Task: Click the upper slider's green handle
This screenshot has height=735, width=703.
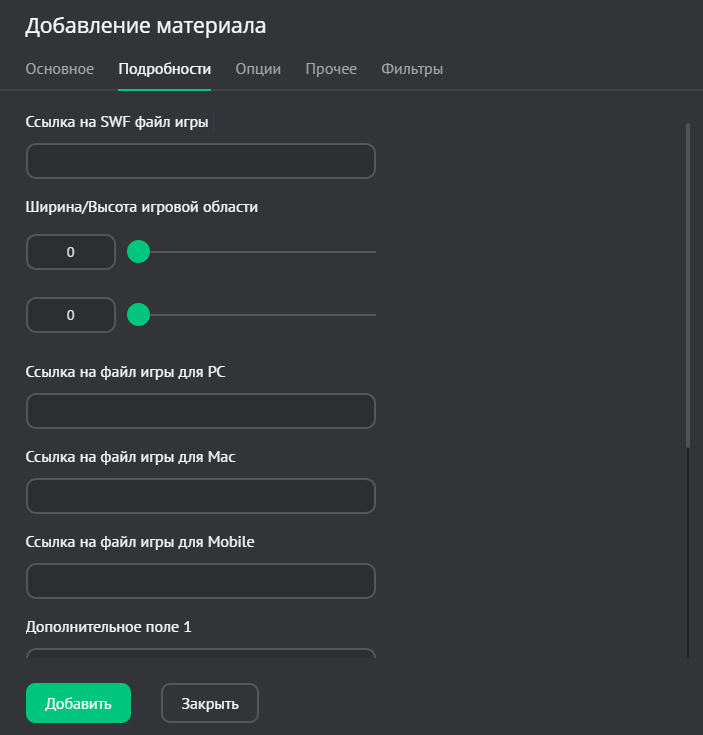Action: pyautogui.click(x=139, y=252)
